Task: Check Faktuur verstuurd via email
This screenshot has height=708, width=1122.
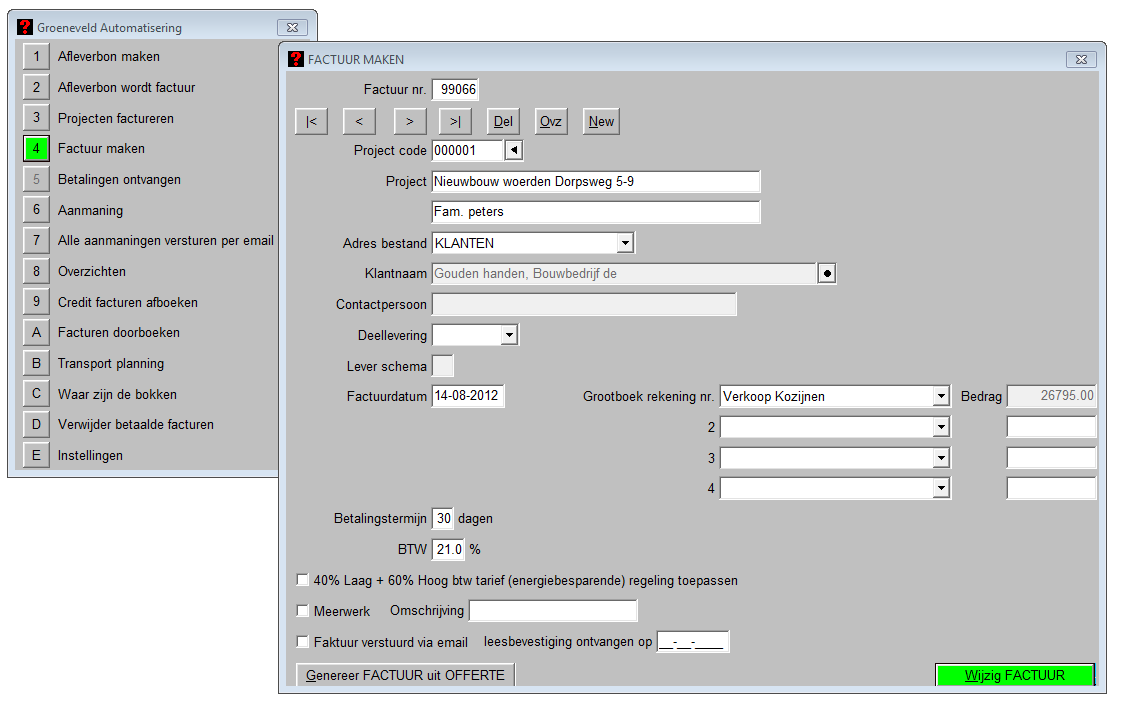Action: pos(303,642)
